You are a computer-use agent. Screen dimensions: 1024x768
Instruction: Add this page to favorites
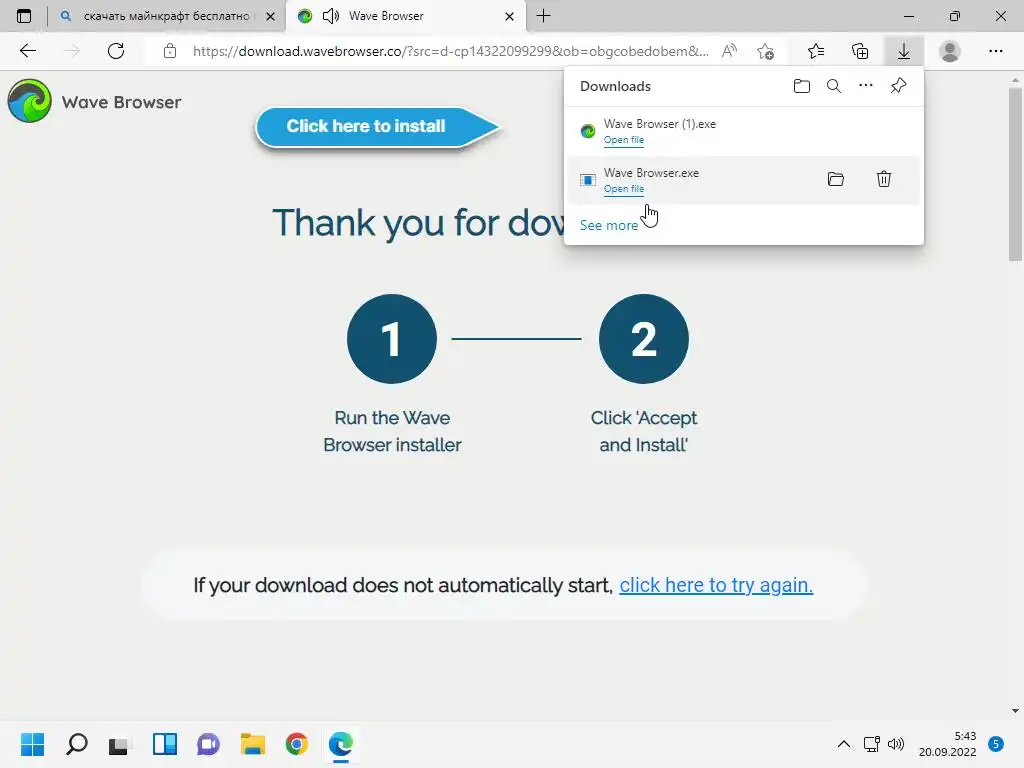click(x=765, y=51)
